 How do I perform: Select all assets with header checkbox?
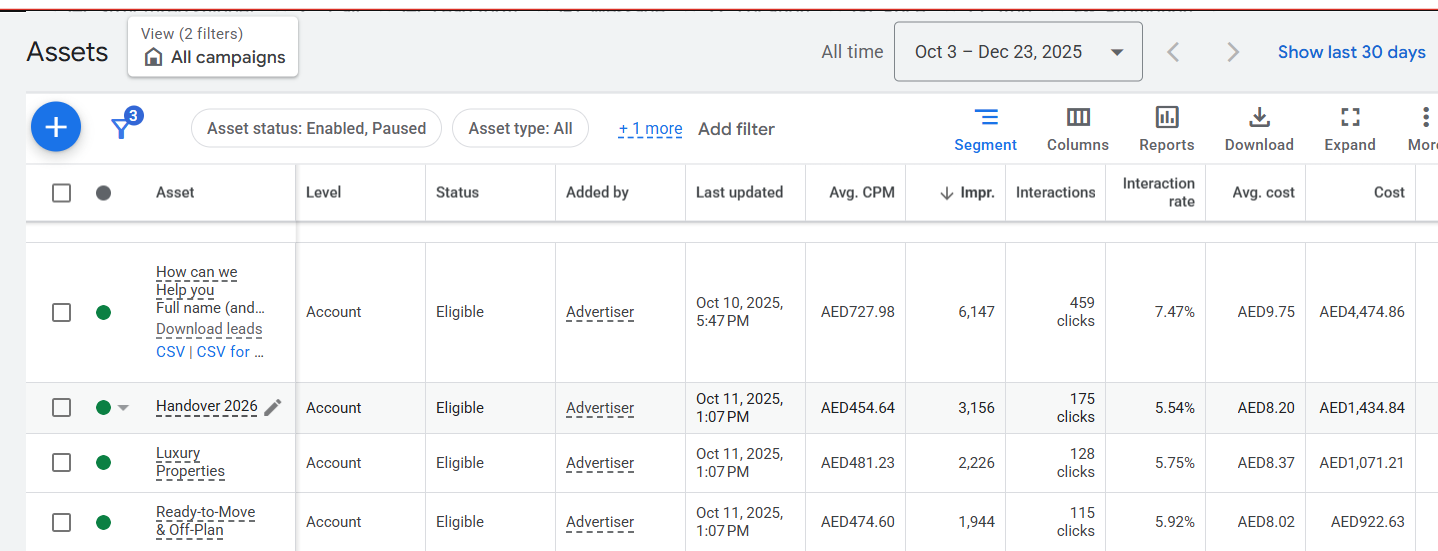click(x=62, y=193)
